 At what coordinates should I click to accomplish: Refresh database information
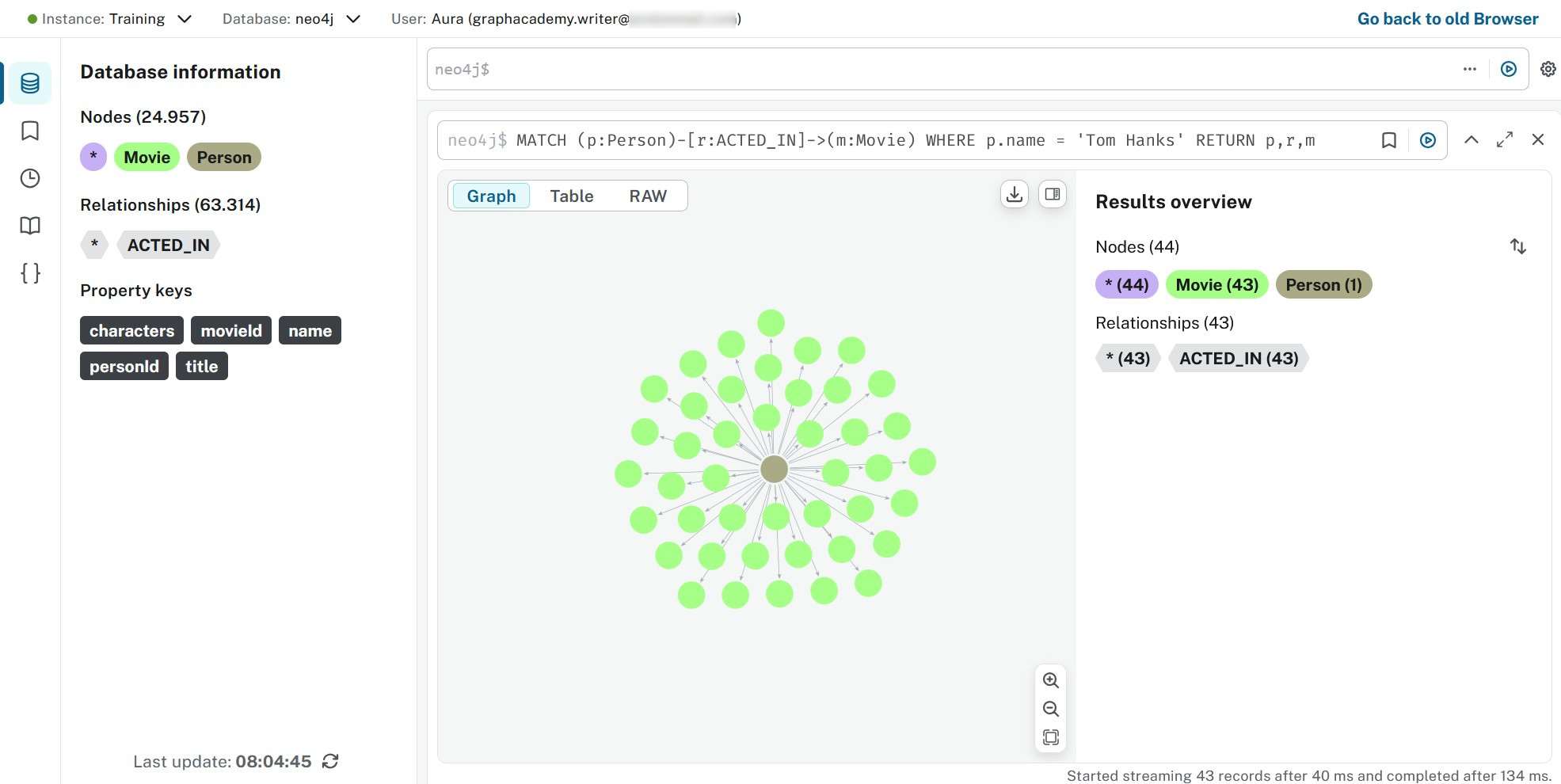pos(331,761)
